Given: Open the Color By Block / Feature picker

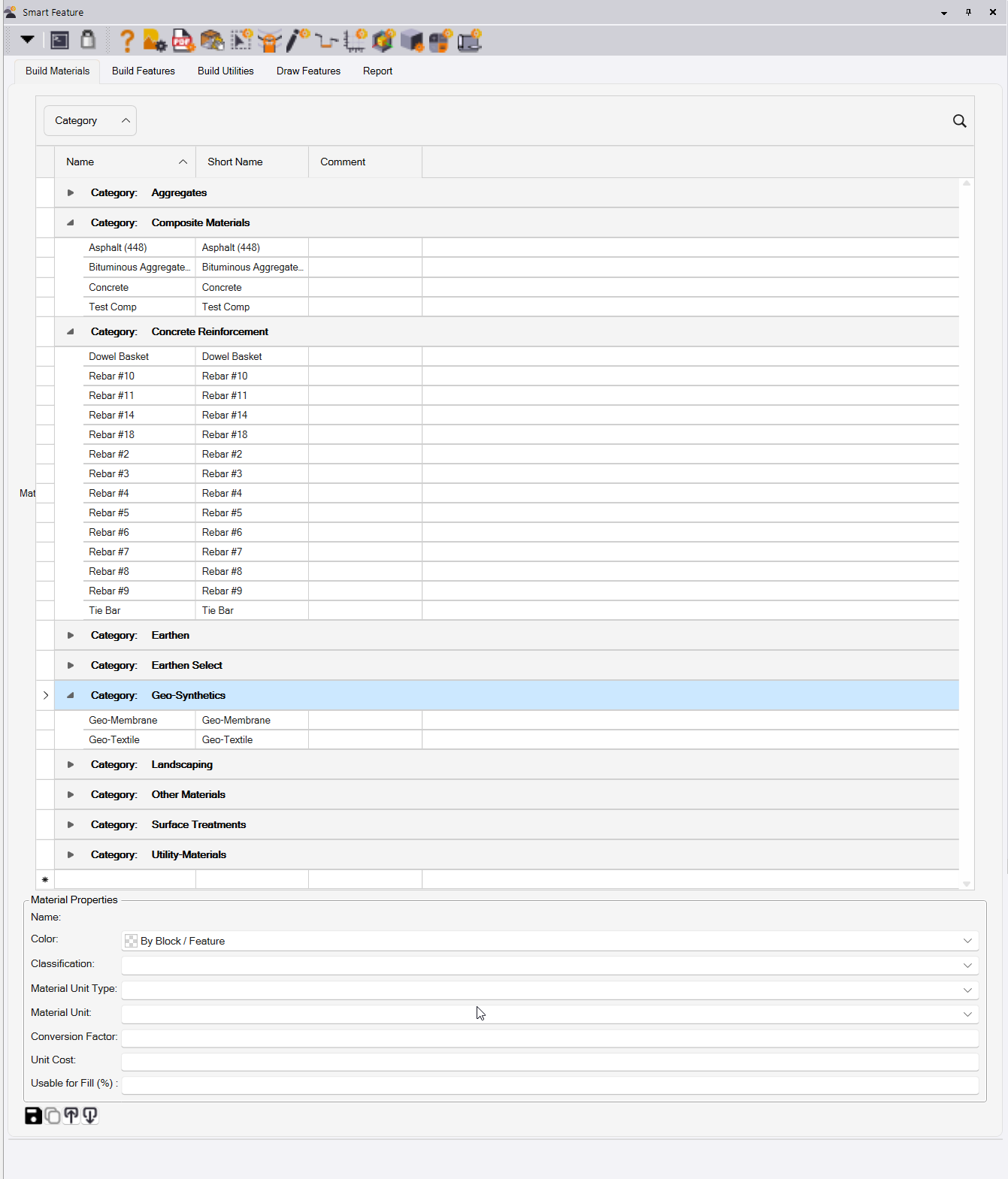Looking at the screenshot, I should tap(549, 941).
